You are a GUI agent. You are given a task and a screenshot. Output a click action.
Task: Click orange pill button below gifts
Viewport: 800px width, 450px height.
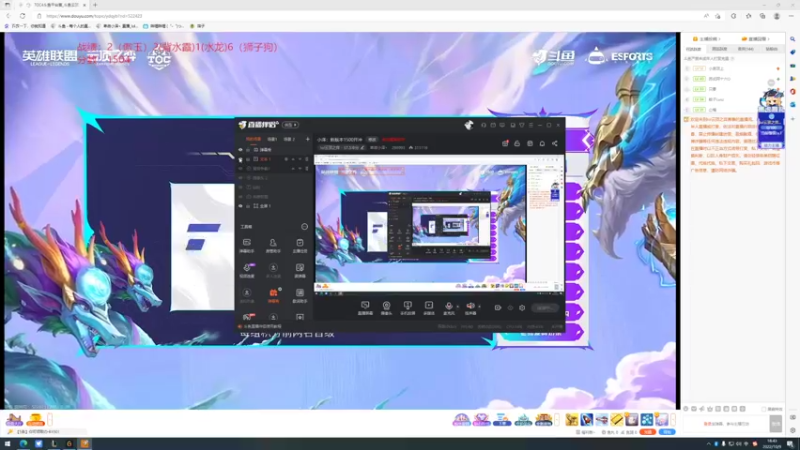648,432
